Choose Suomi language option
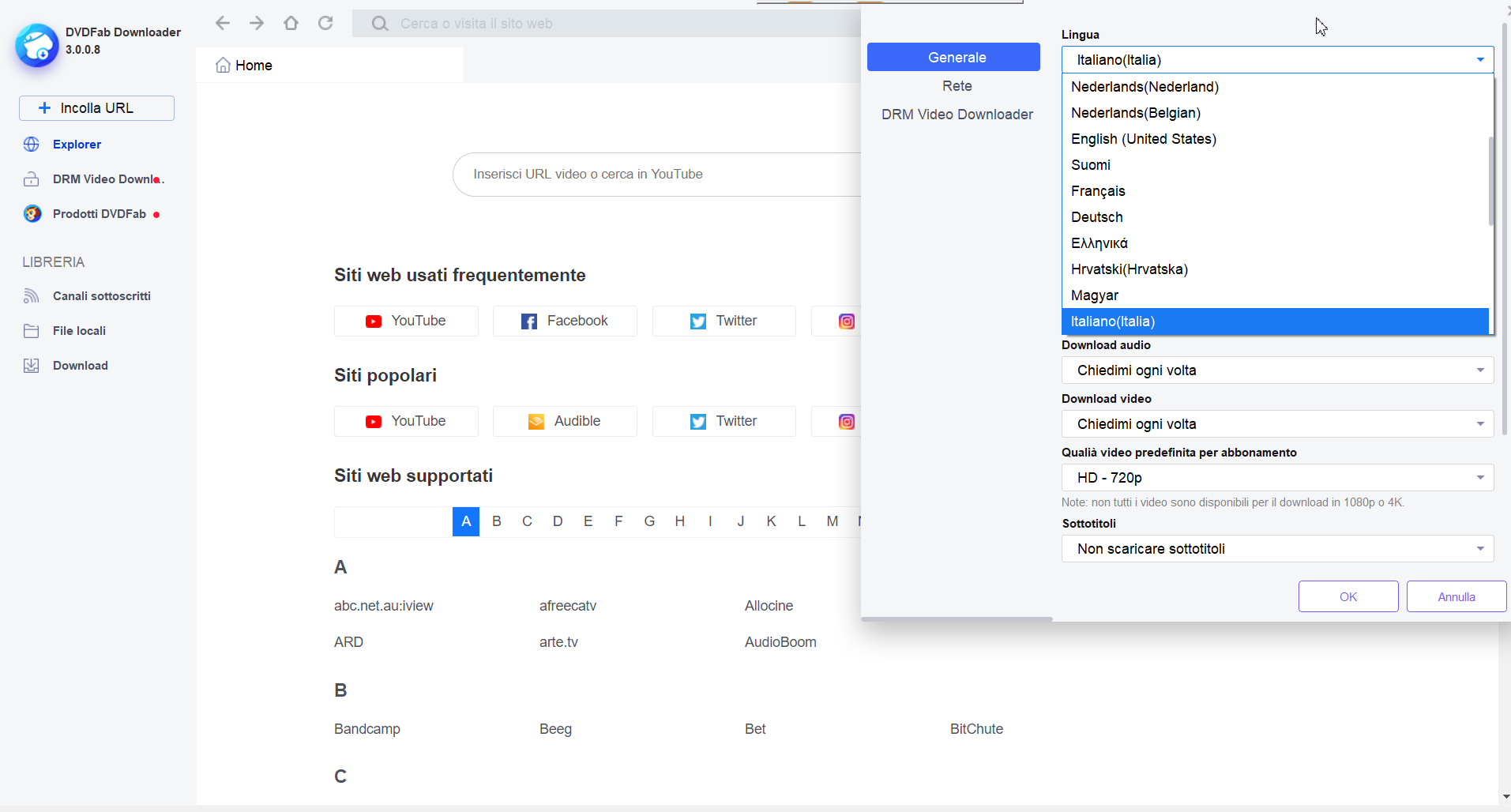 (x=1275, y=165)
